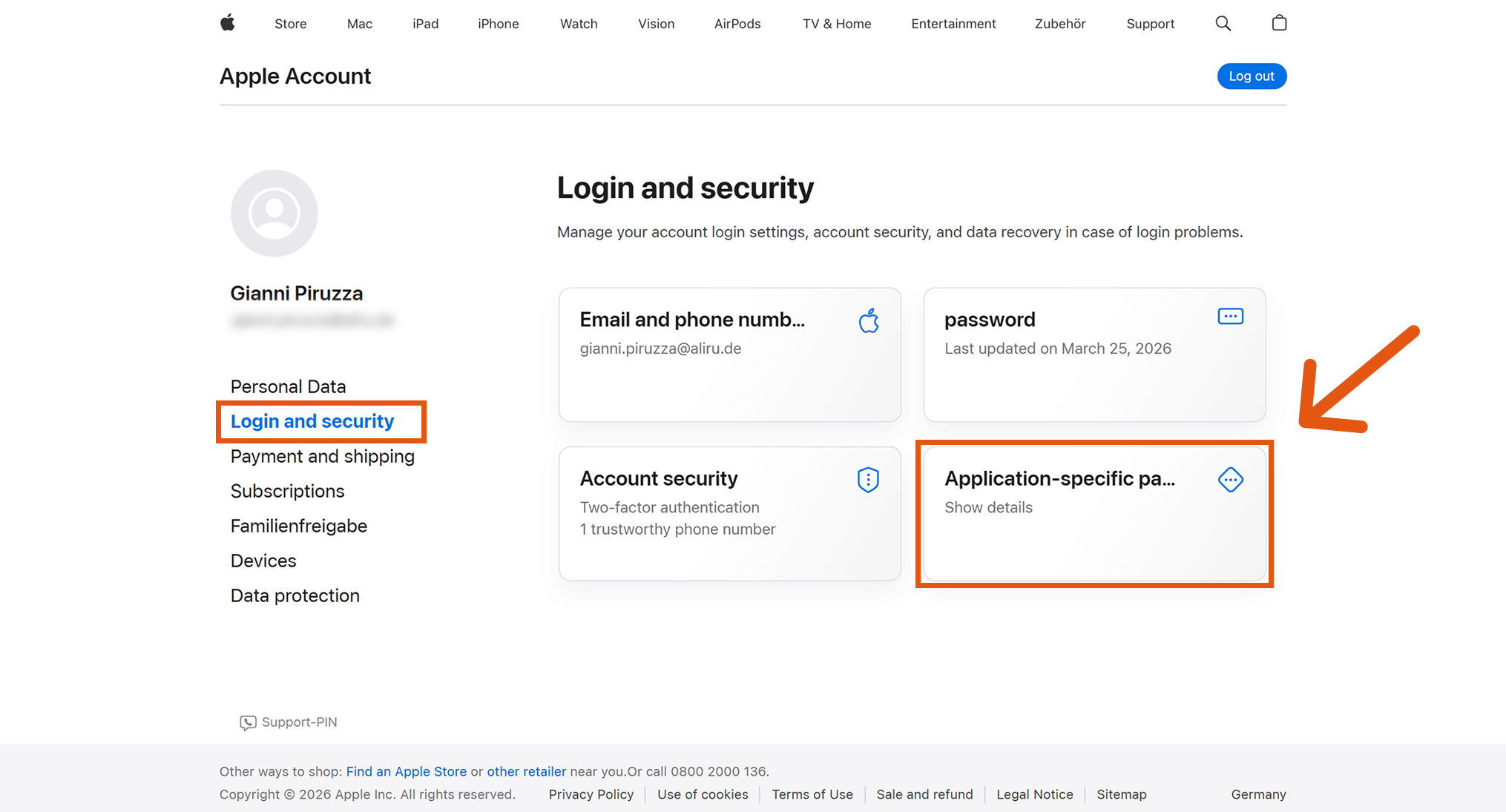This screenshot has height=812, width=1506.
Task: Click the profile avatar picture
Action: (274, 214)
